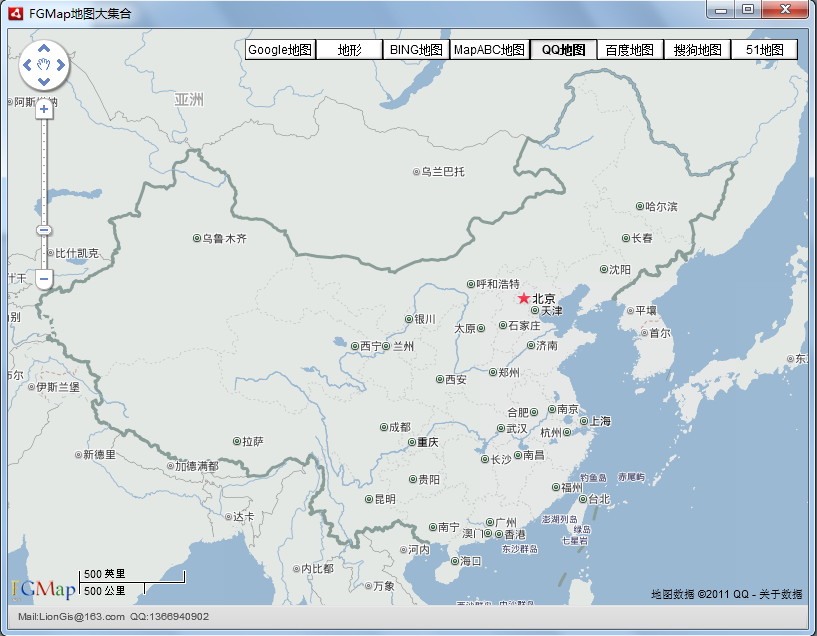817x636 pixels.
Task: Click the 西安 city marker
Action: [440, 379]
